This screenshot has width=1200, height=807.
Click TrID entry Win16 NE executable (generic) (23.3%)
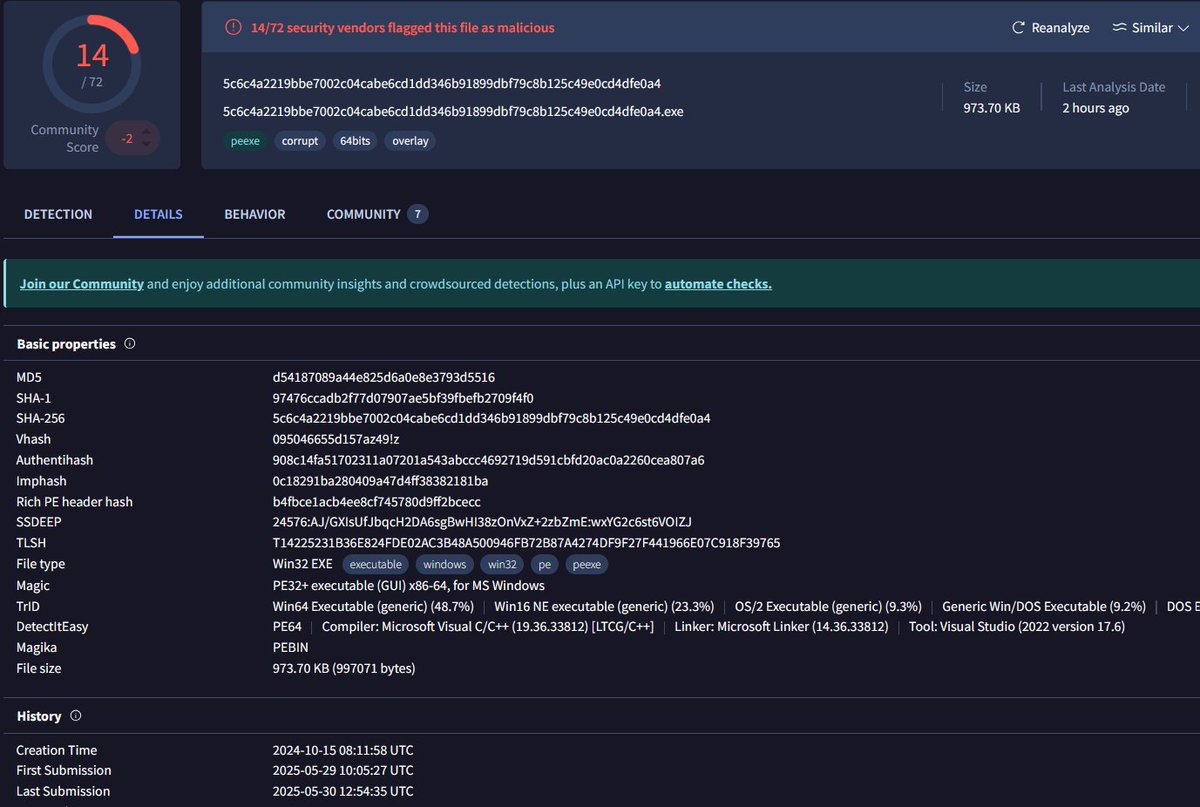click(604, 606)
